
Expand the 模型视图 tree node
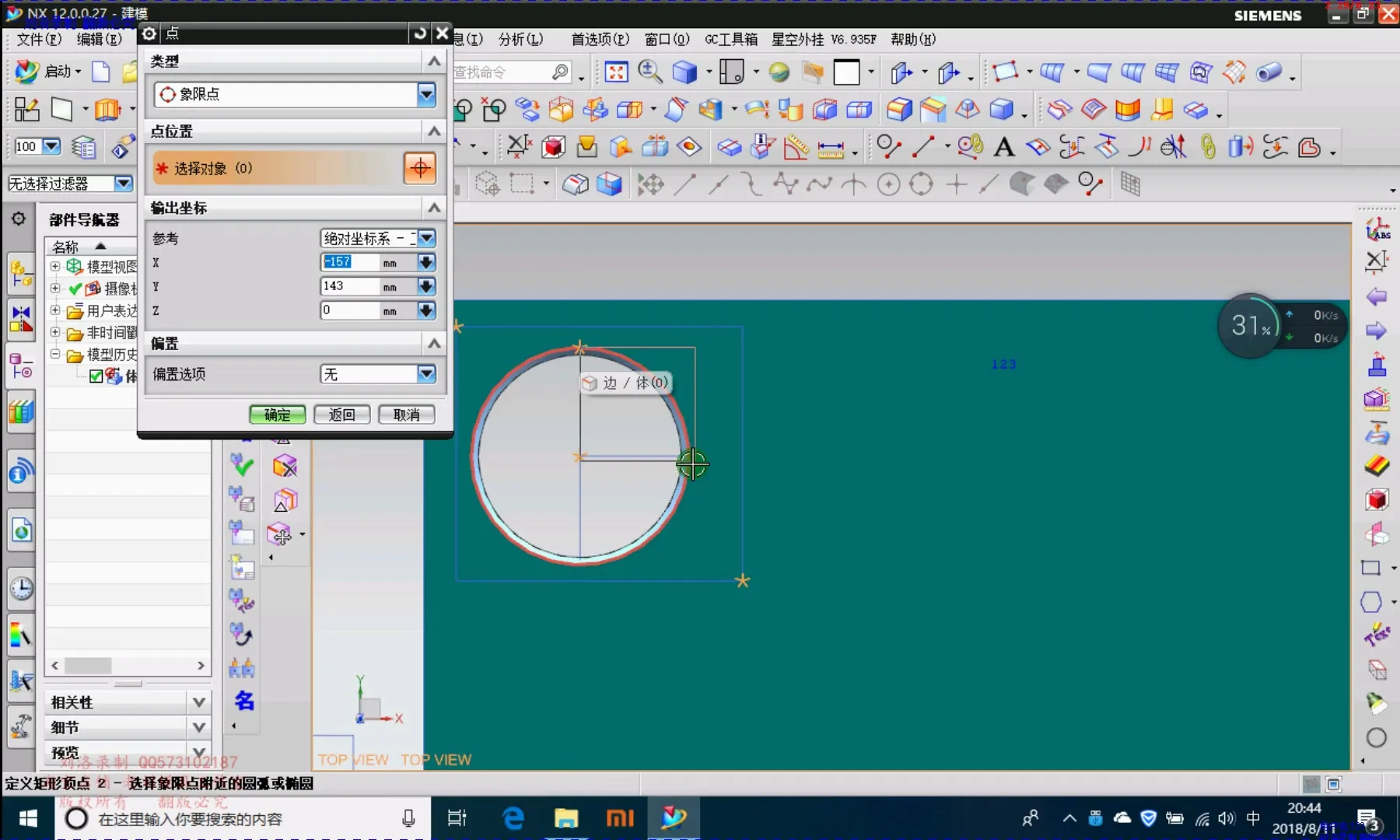tap(55, 266)
